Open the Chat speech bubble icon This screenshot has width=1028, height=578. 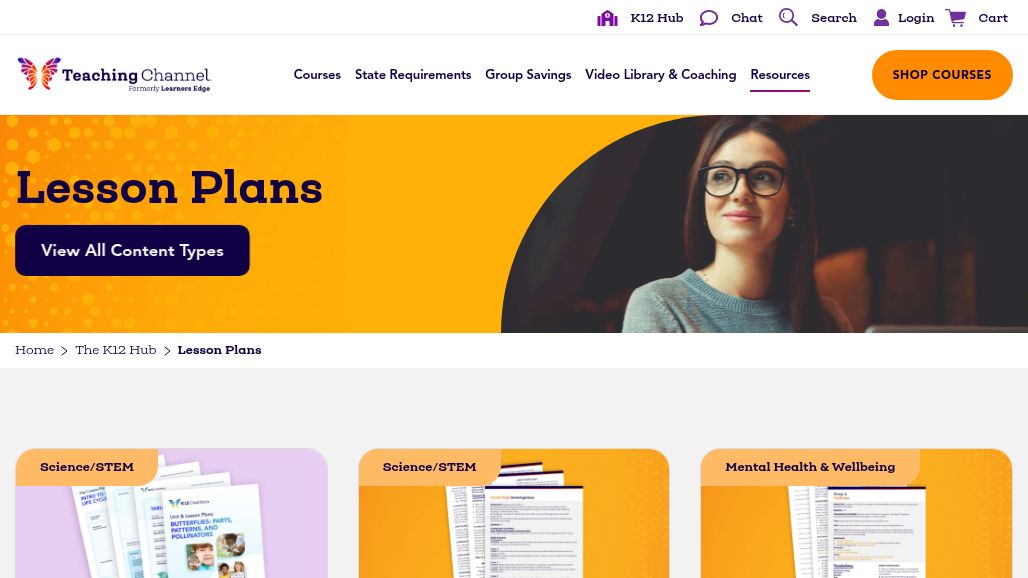[709, 18]
